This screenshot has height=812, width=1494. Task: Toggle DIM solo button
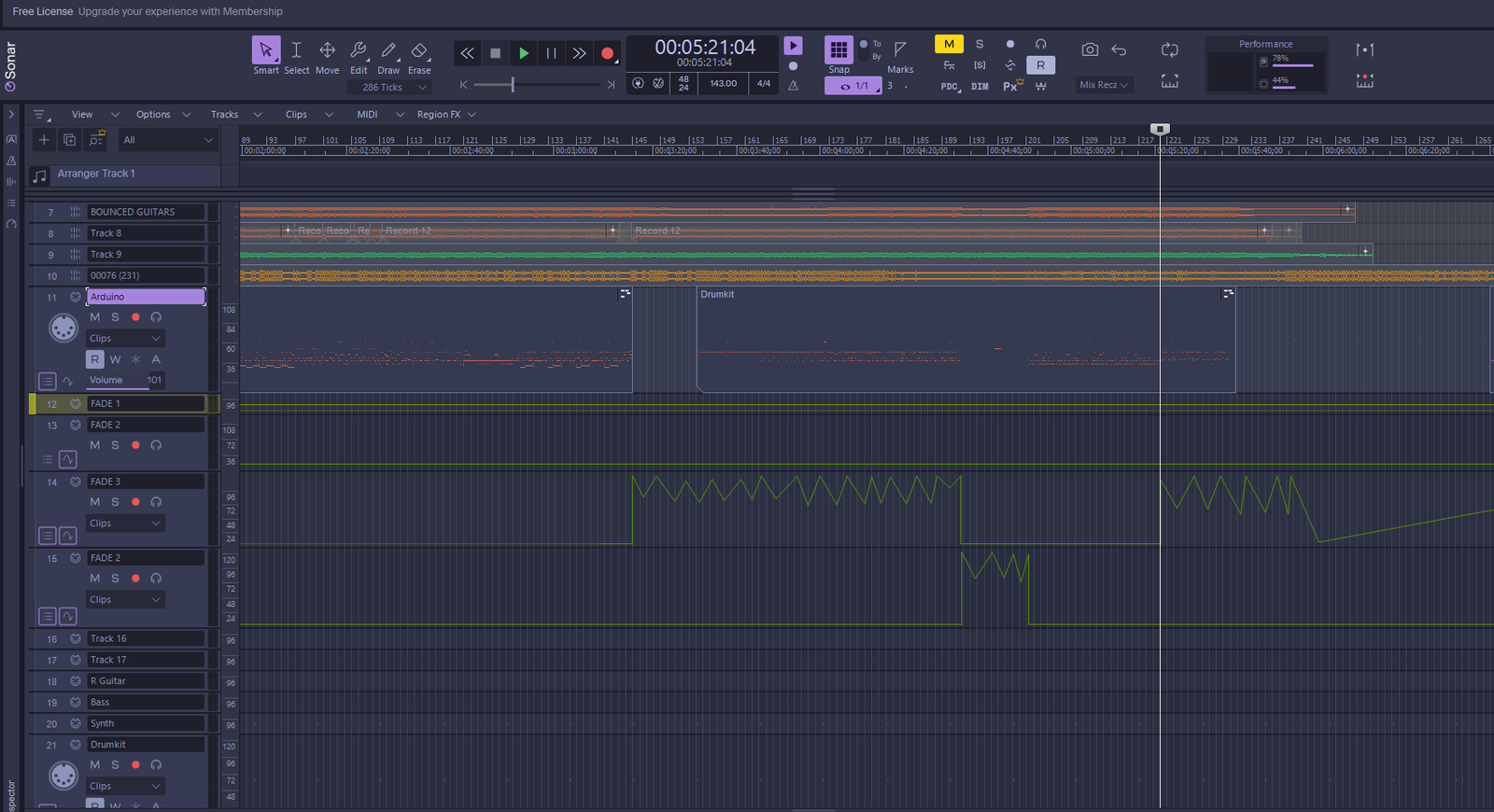(980, 86)
